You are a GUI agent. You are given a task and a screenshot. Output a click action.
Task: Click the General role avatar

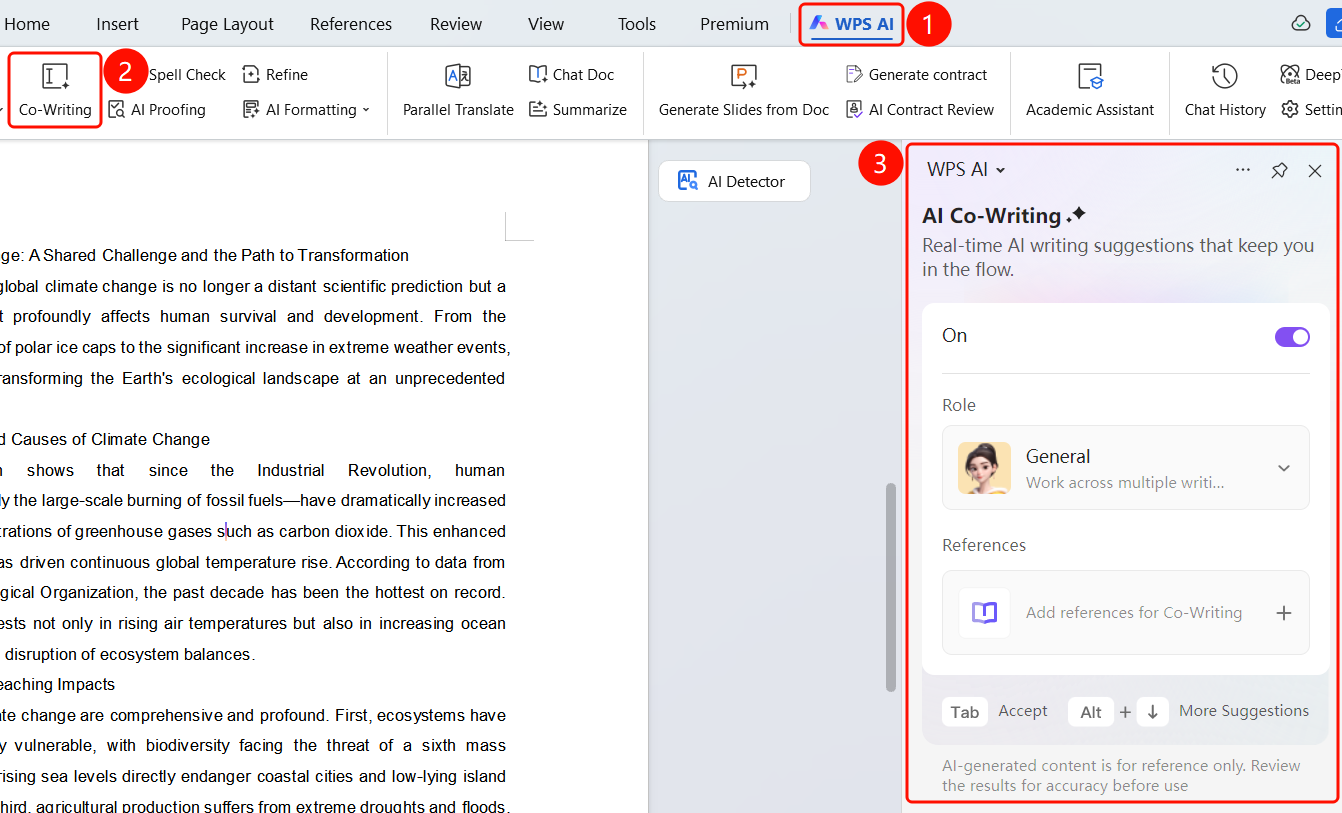click(x=984, y=468)
